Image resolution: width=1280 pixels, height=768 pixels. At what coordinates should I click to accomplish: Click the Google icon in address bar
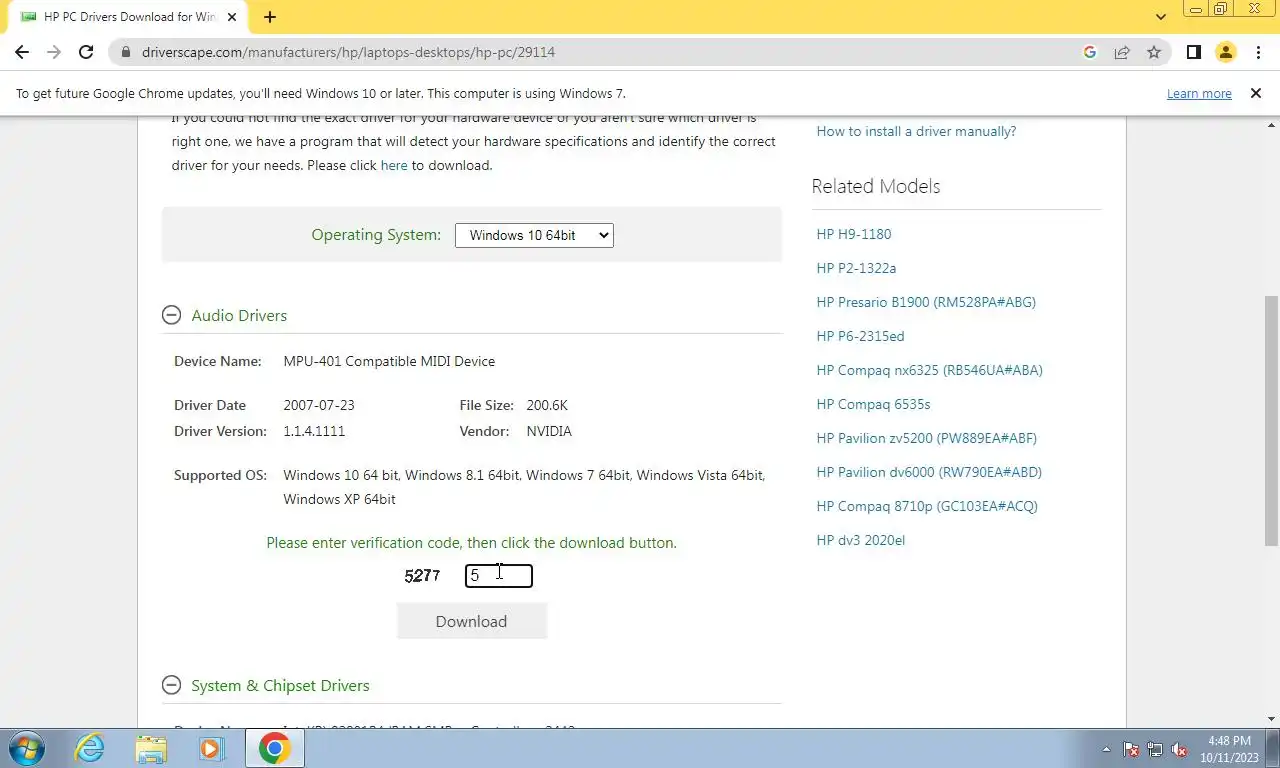pos(1090,52)
